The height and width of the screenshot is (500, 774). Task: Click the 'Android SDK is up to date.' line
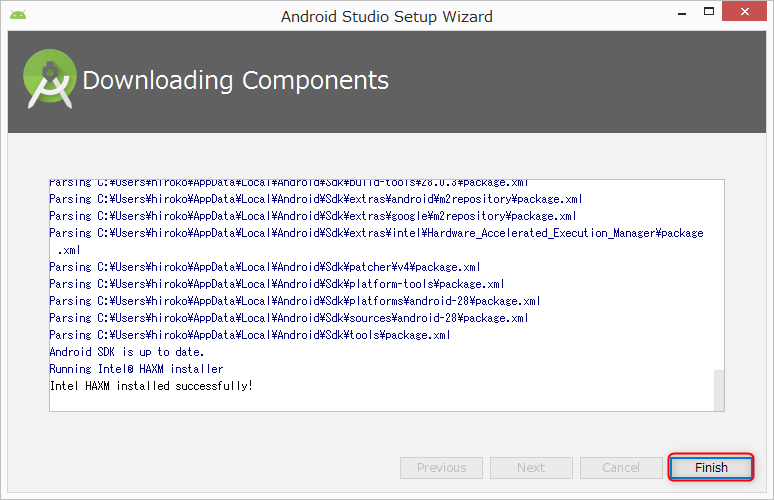point(127,352)
